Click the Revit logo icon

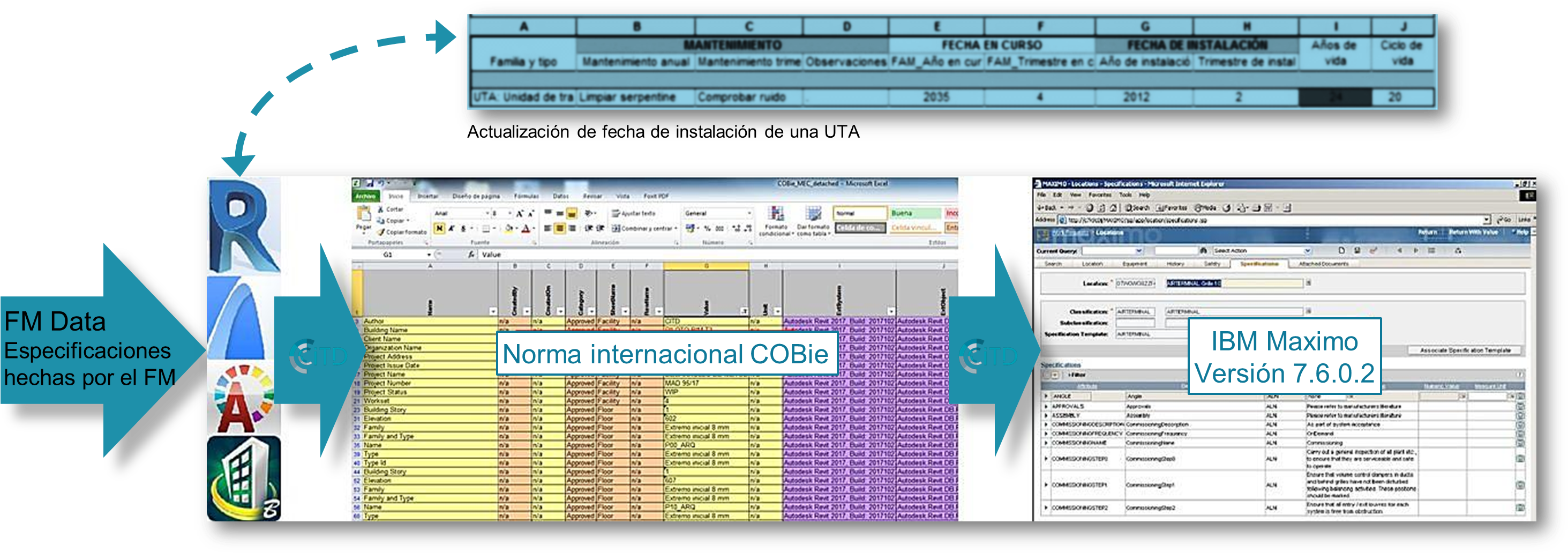coord(244,226)
